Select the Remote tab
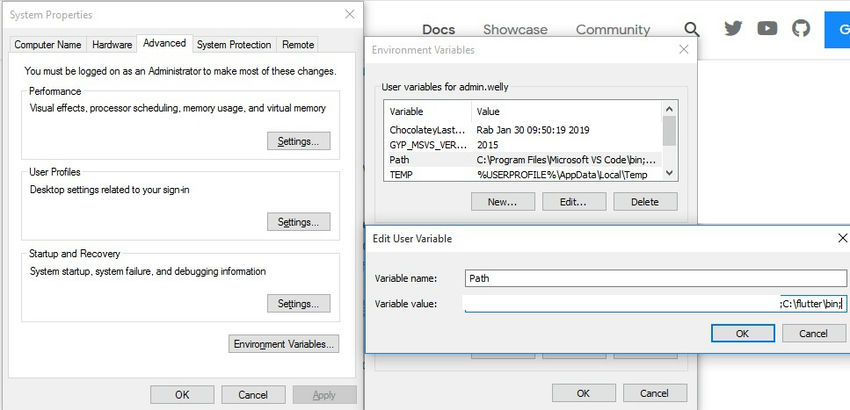 pos(298,45)
